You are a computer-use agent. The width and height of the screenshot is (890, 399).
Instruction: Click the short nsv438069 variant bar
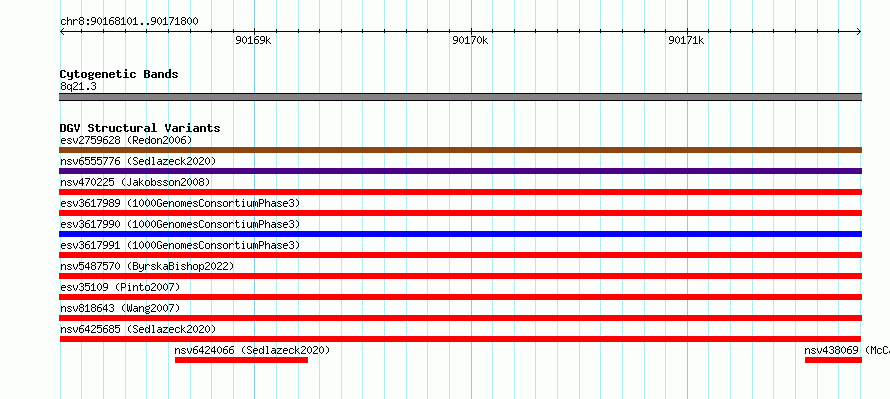(833, 360)
